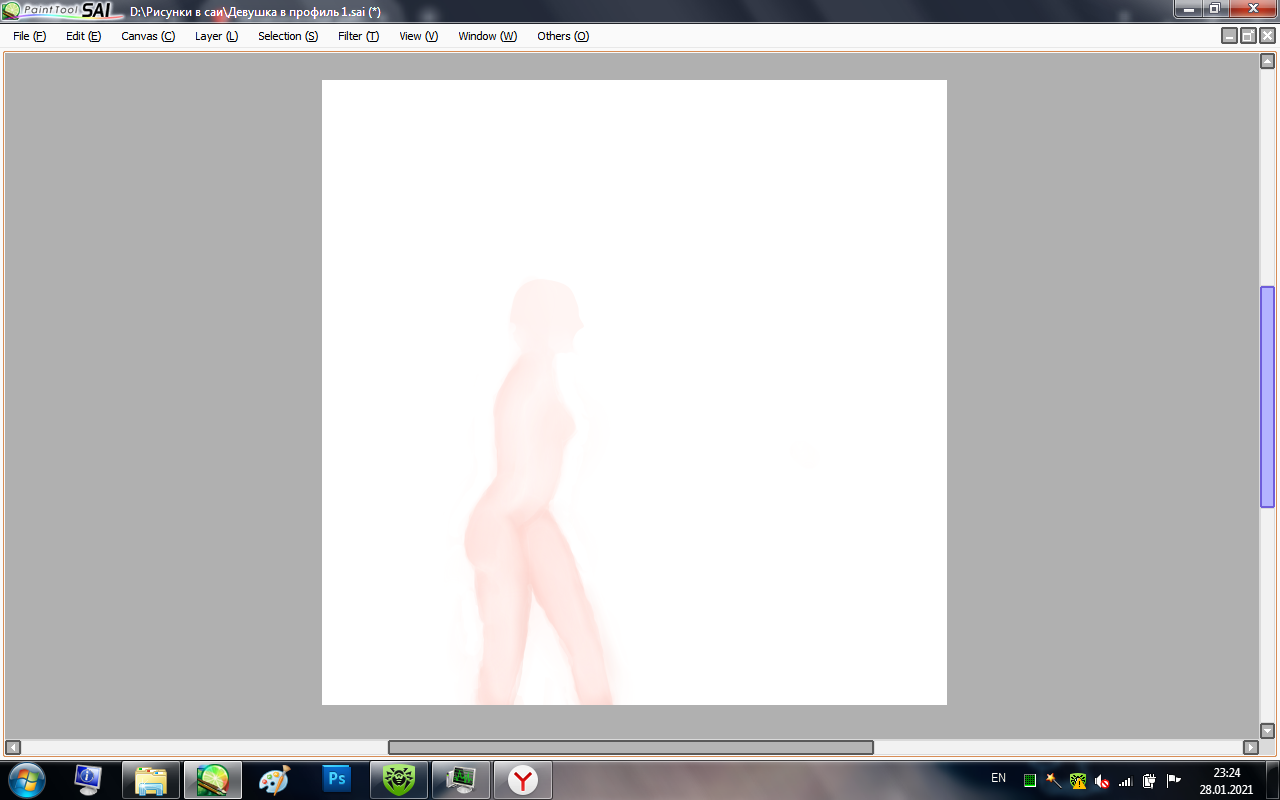
Task: Click the EN language indicator
Action: click(x=998, y=778)
